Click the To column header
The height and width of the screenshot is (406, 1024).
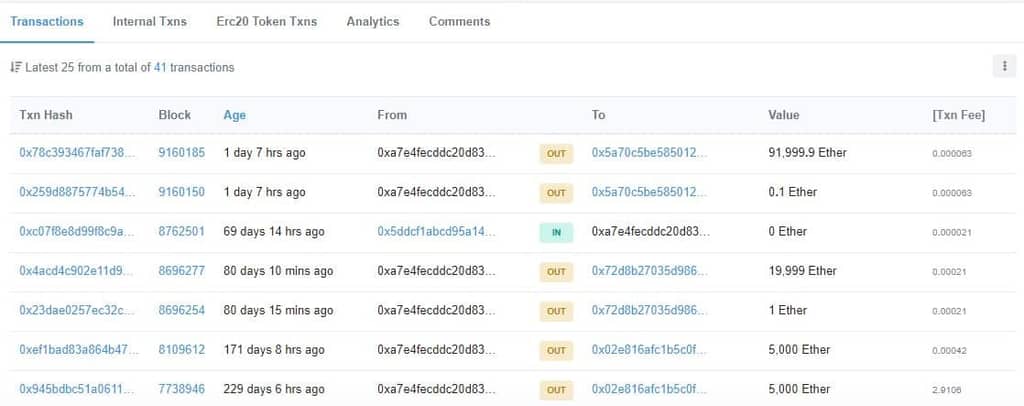click(598, 115)
